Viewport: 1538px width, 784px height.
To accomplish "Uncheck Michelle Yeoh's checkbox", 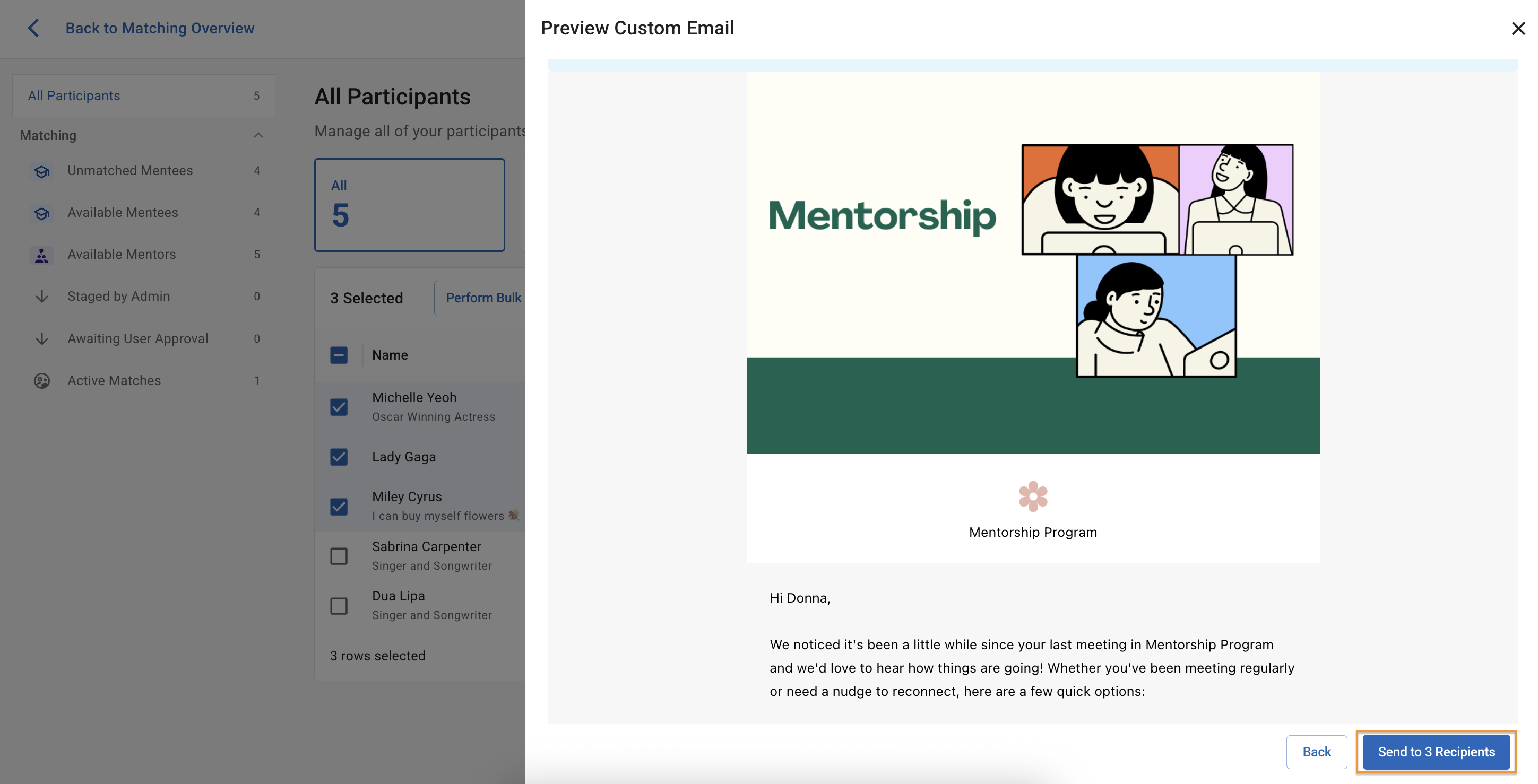I will click(x=339, y=407).
